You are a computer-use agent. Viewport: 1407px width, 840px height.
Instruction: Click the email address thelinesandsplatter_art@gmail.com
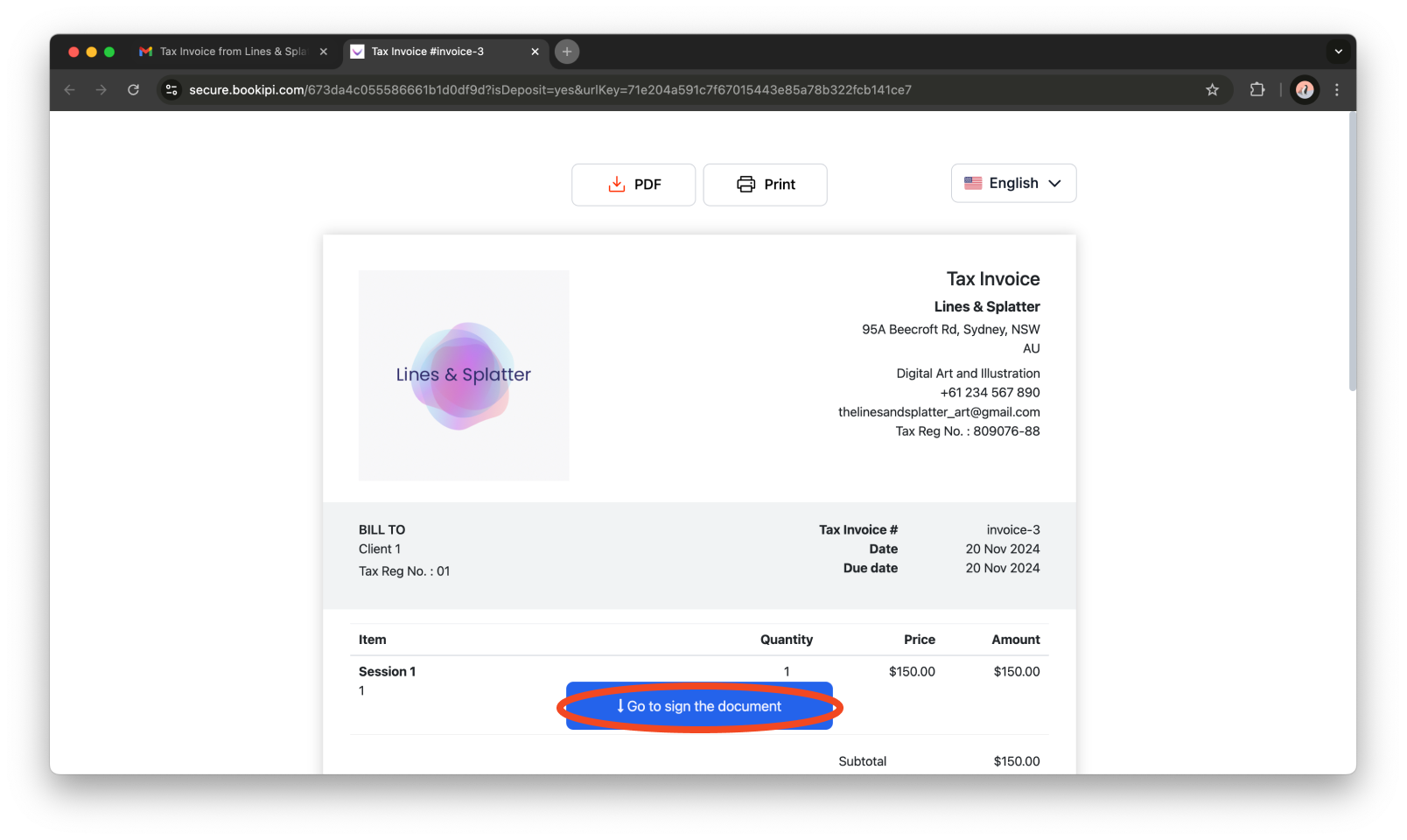(939, 411)
